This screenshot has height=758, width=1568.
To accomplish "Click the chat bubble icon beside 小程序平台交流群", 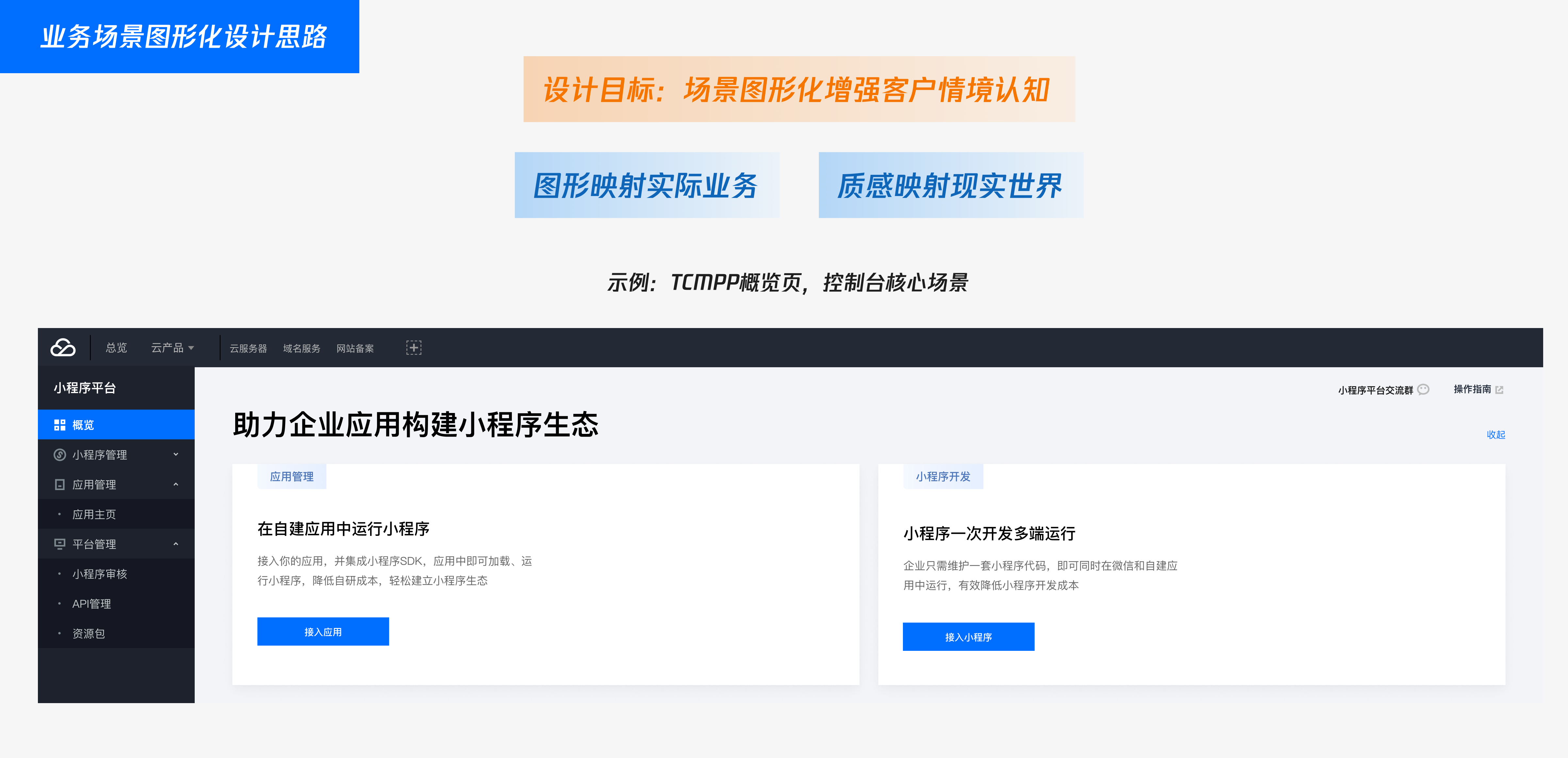I will (x=1423, y=390).
